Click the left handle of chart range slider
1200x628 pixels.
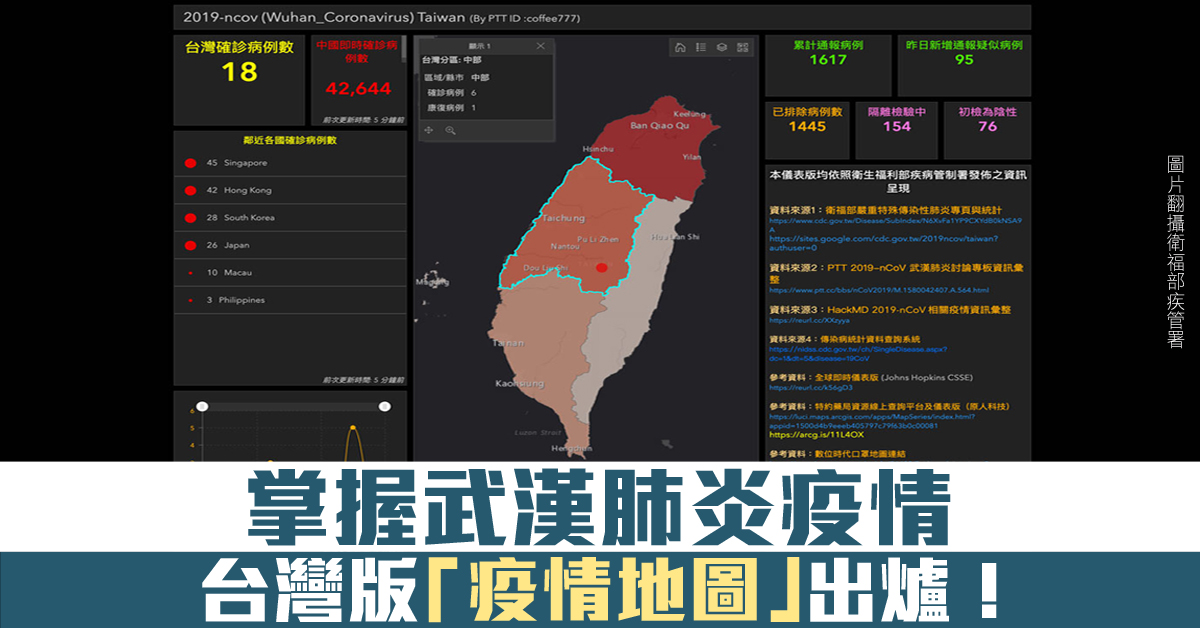click(202, 406)
